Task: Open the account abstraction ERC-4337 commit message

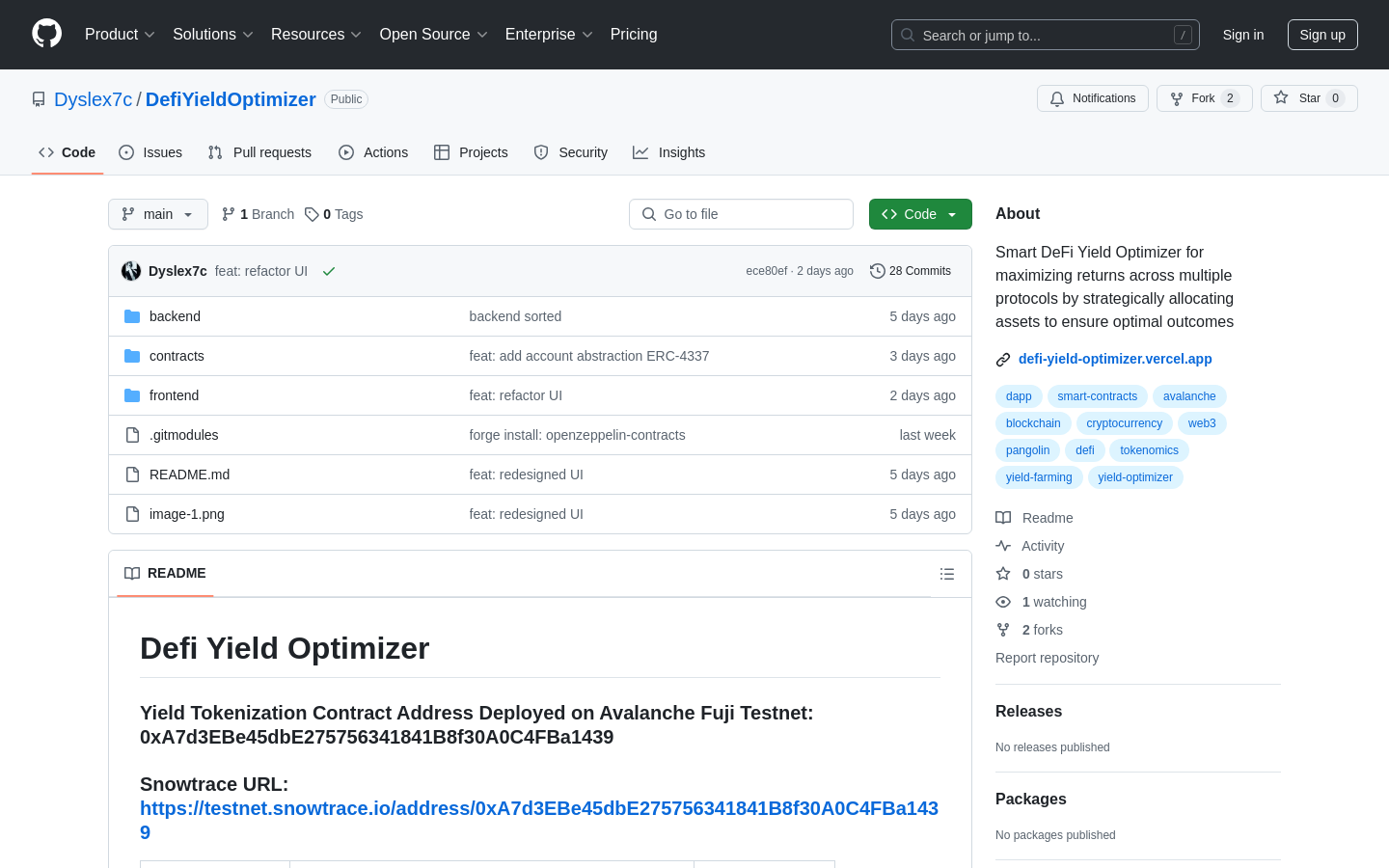Action: pos(589,356)
